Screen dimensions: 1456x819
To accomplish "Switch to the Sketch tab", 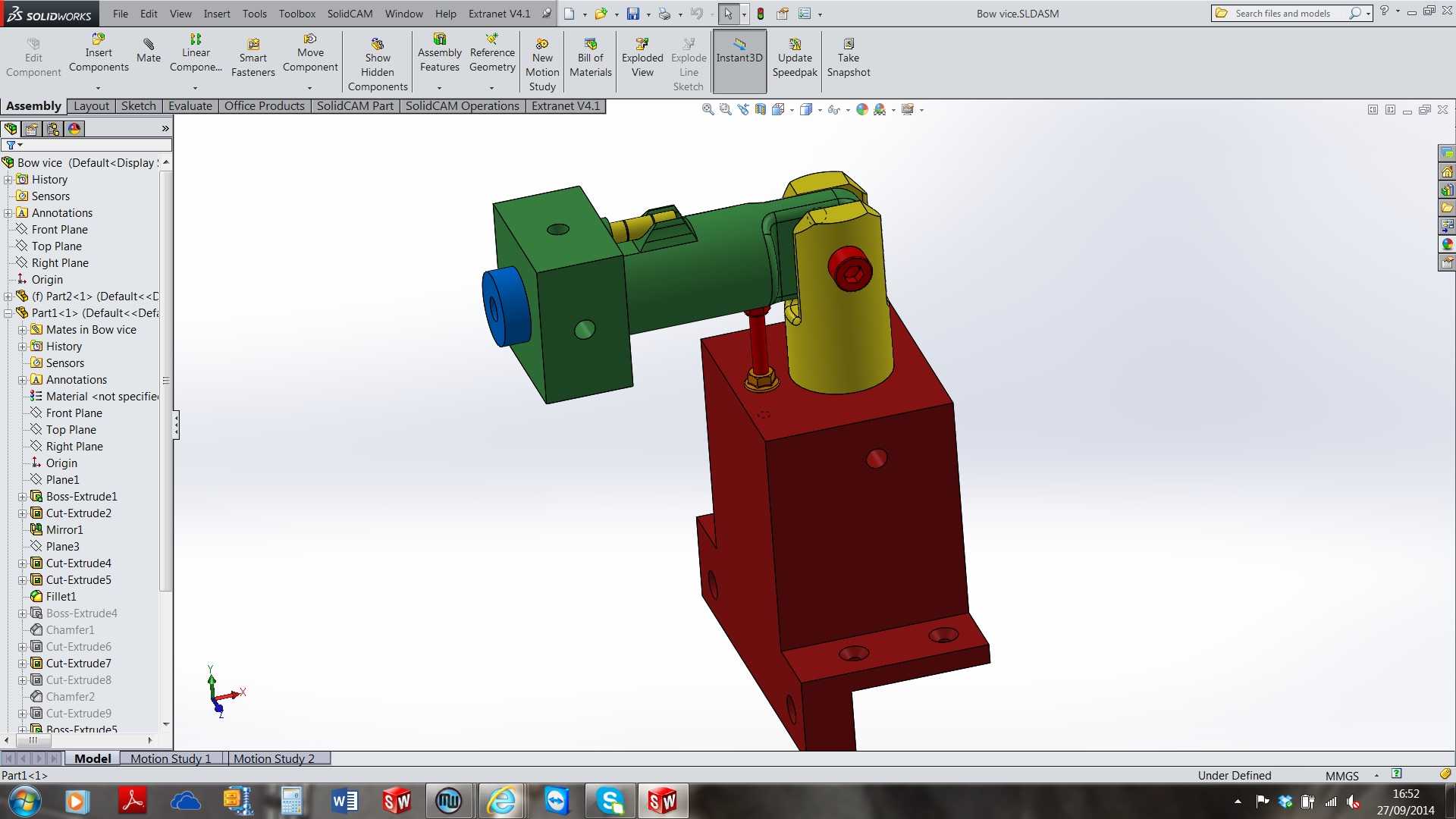I will point(139,106).
